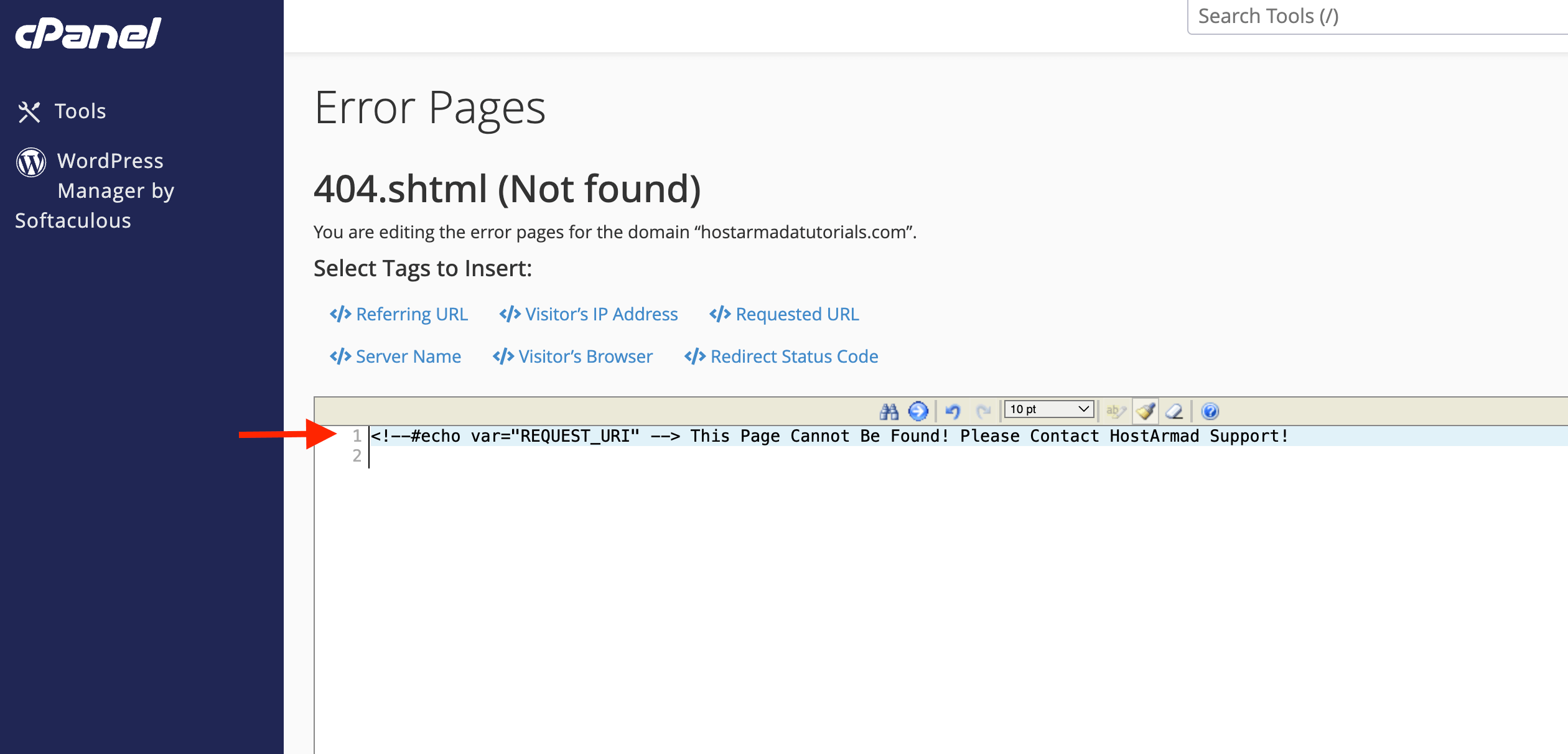The width and height of the screenshot is (1568, 754).
Task: Undo the last edit in editor
Action: (x=953, y=411)
